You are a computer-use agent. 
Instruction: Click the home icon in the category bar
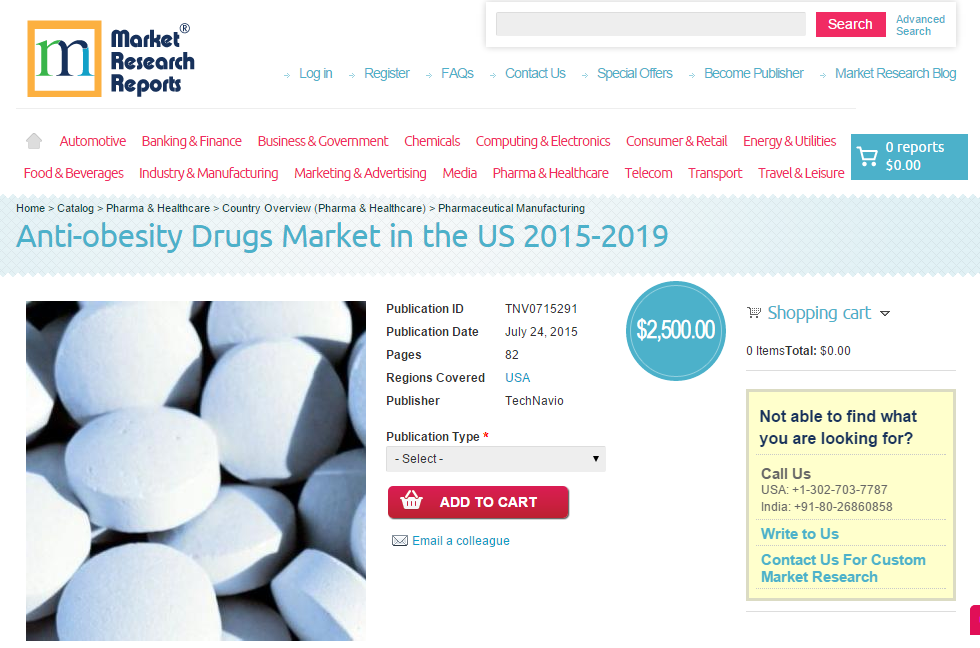[33, 141]
